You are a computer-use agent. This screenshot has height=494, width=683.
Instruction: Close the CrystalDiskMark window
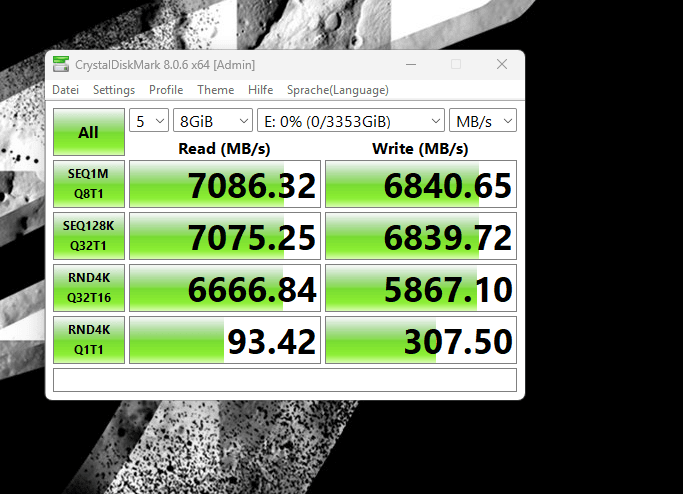tap(502, 64)
